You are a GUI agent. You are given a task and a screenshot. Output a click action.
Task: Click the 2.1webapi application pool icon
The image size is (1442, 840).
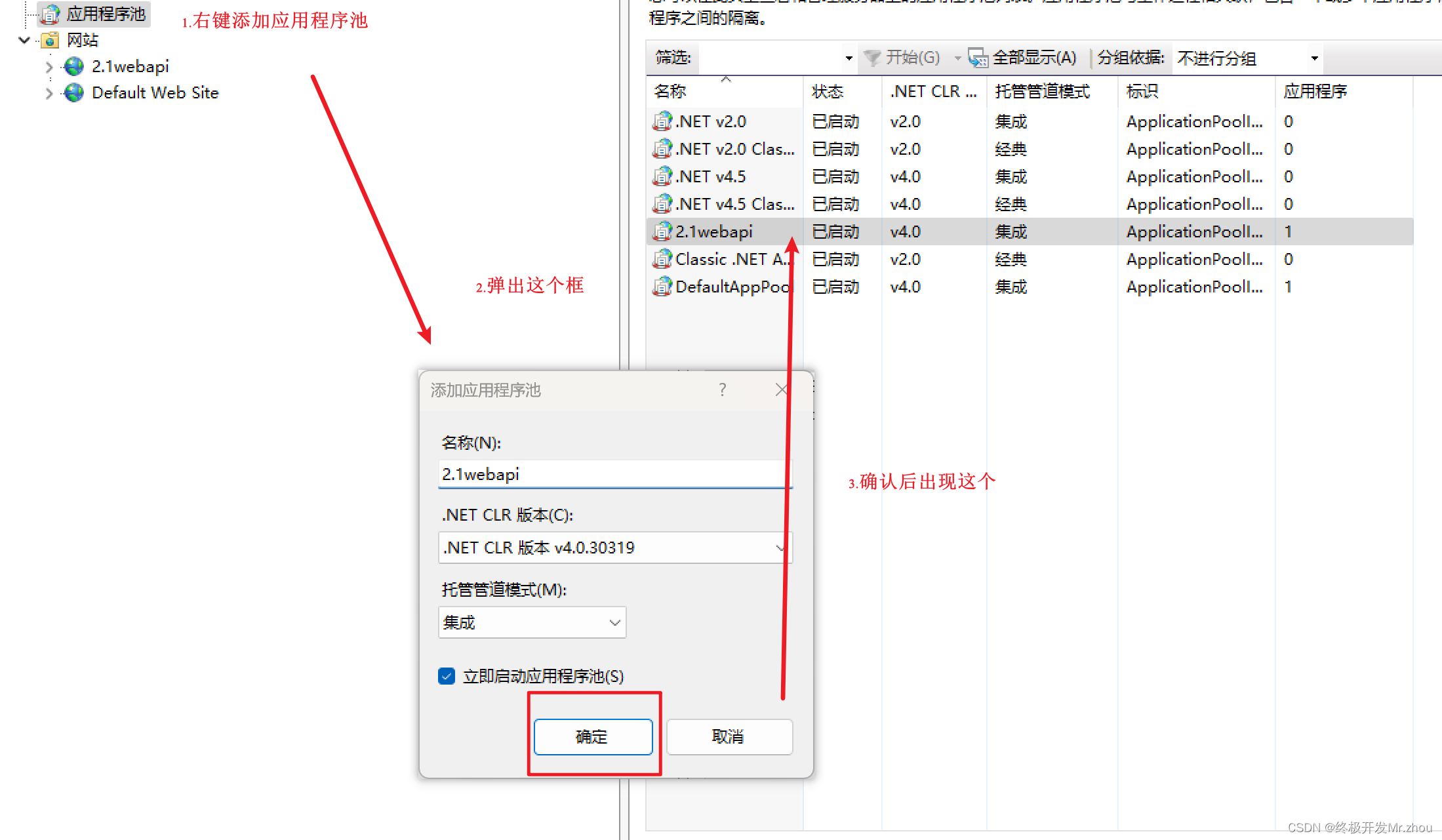(662, 231)
